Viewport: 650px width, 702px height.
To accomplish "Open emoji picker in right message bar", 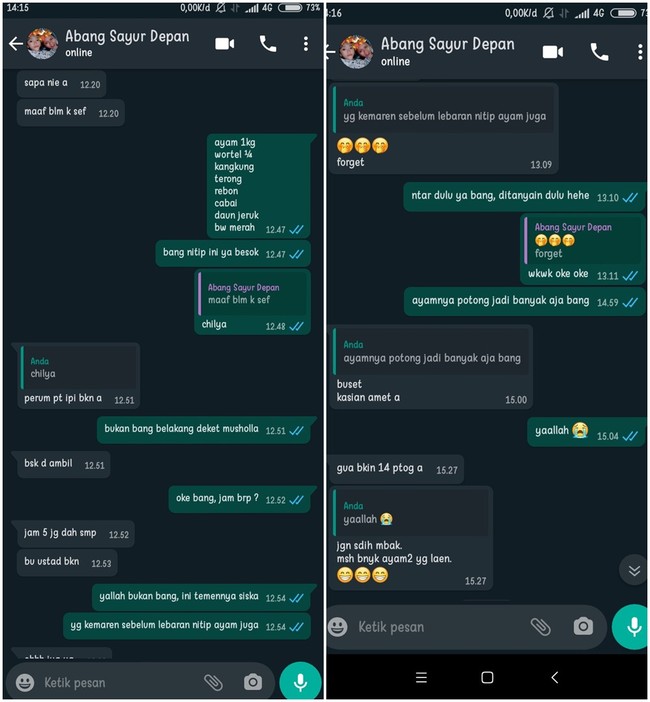I will pyautogui.click(x=338, y=626).
